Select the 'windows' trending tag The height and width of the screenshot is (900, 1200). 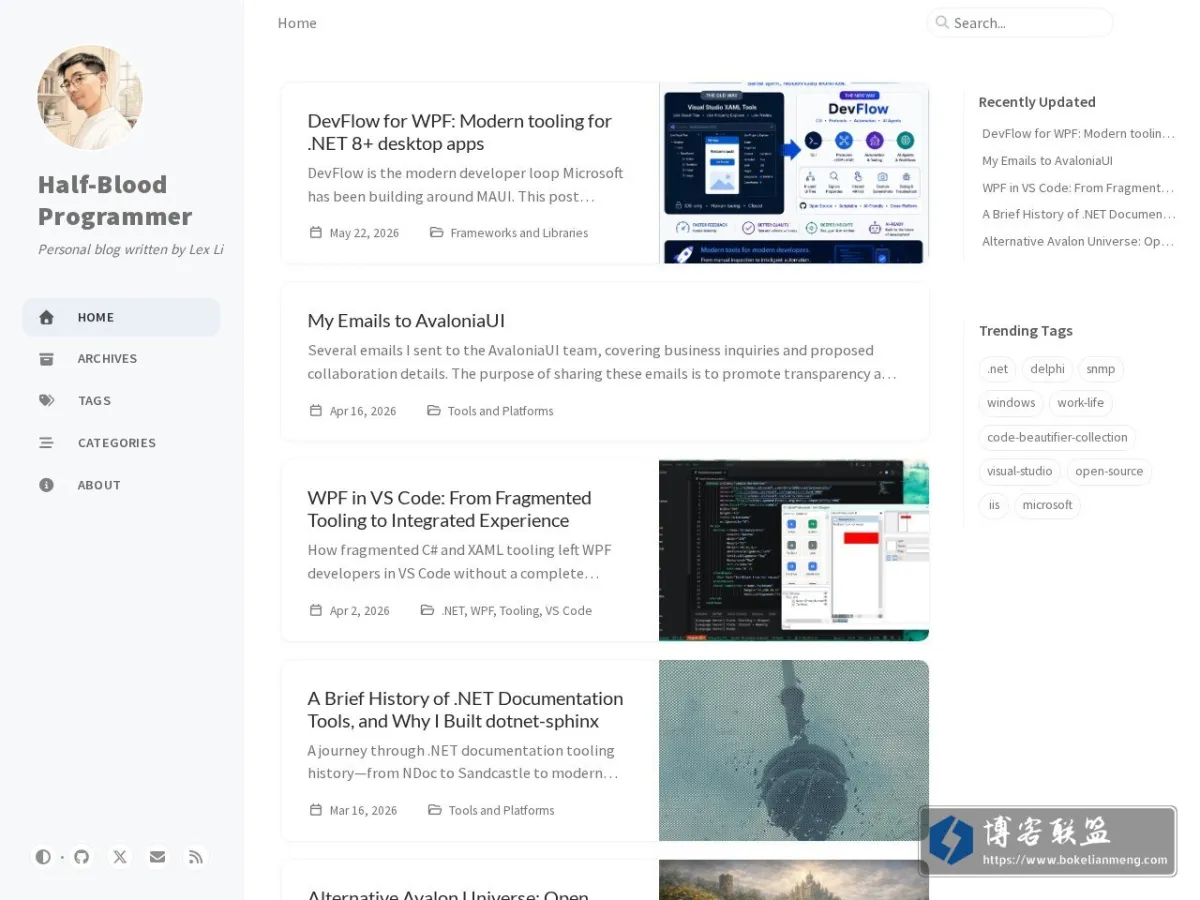point(1011,403)
